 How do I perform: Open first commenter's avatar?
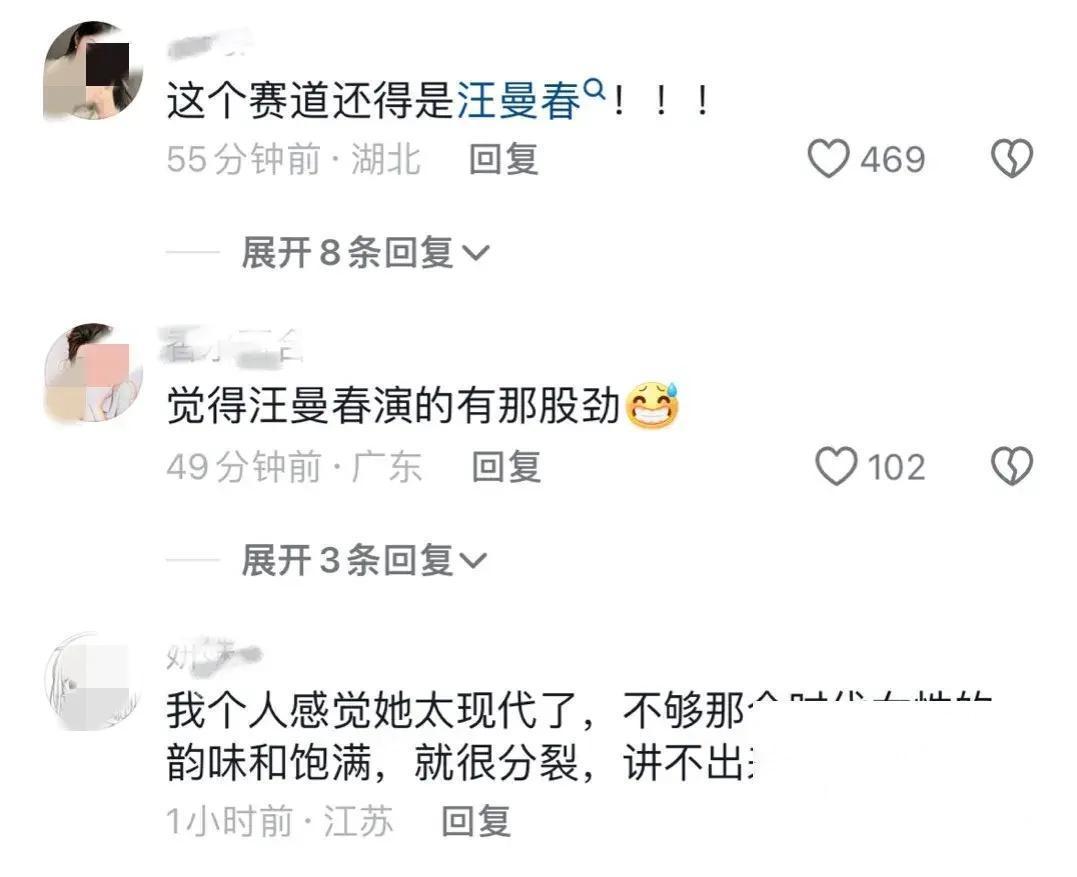93,70
